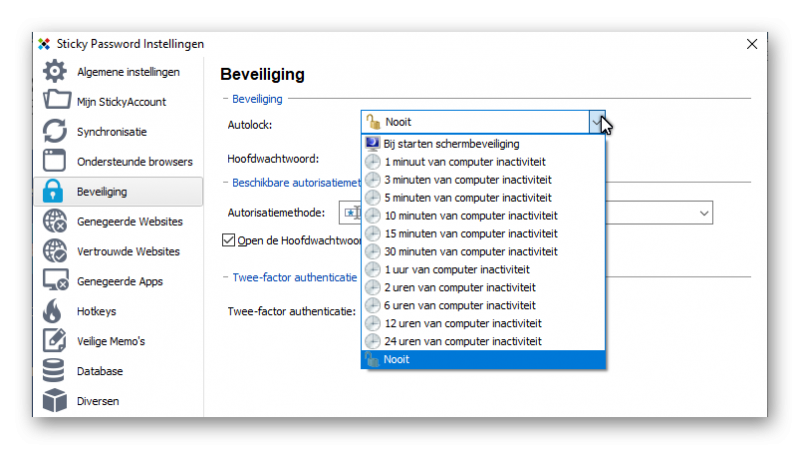Select the Diversen box icon
Viewport: 800px width, 449px height.
55,401
